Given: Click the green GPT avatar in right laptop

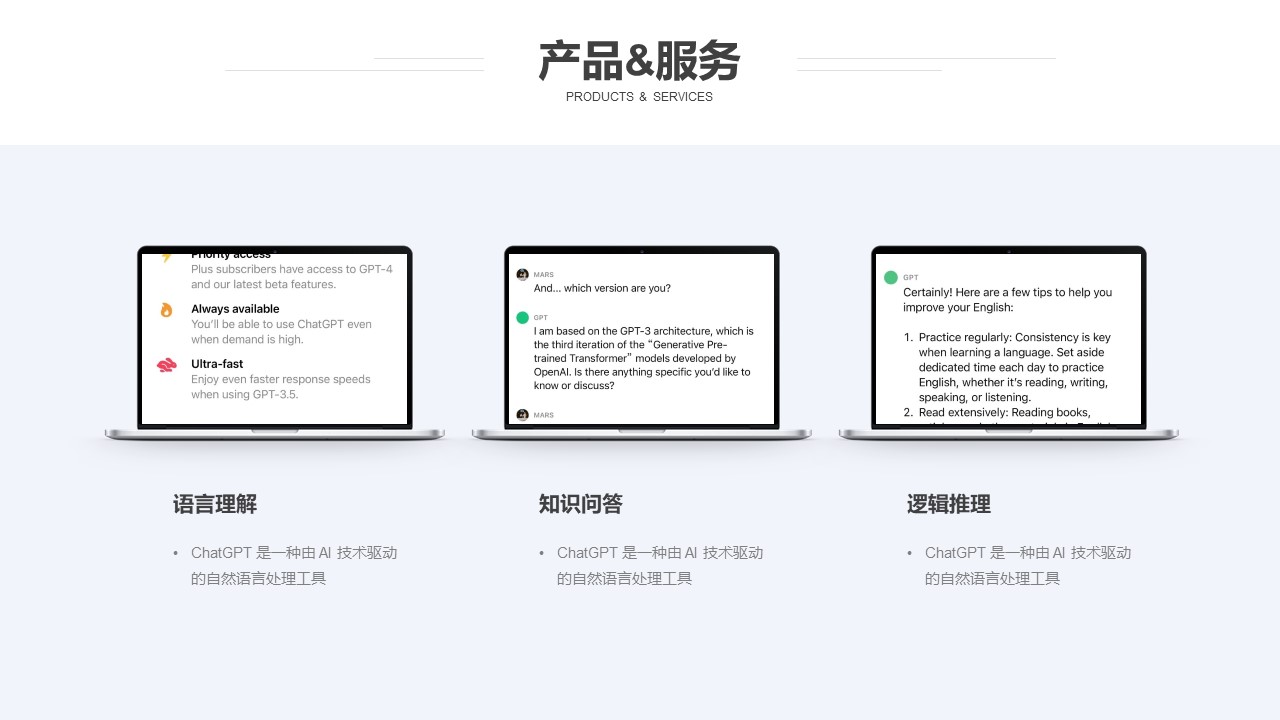Looking at the screenshot, I should (x=890, y=277).
